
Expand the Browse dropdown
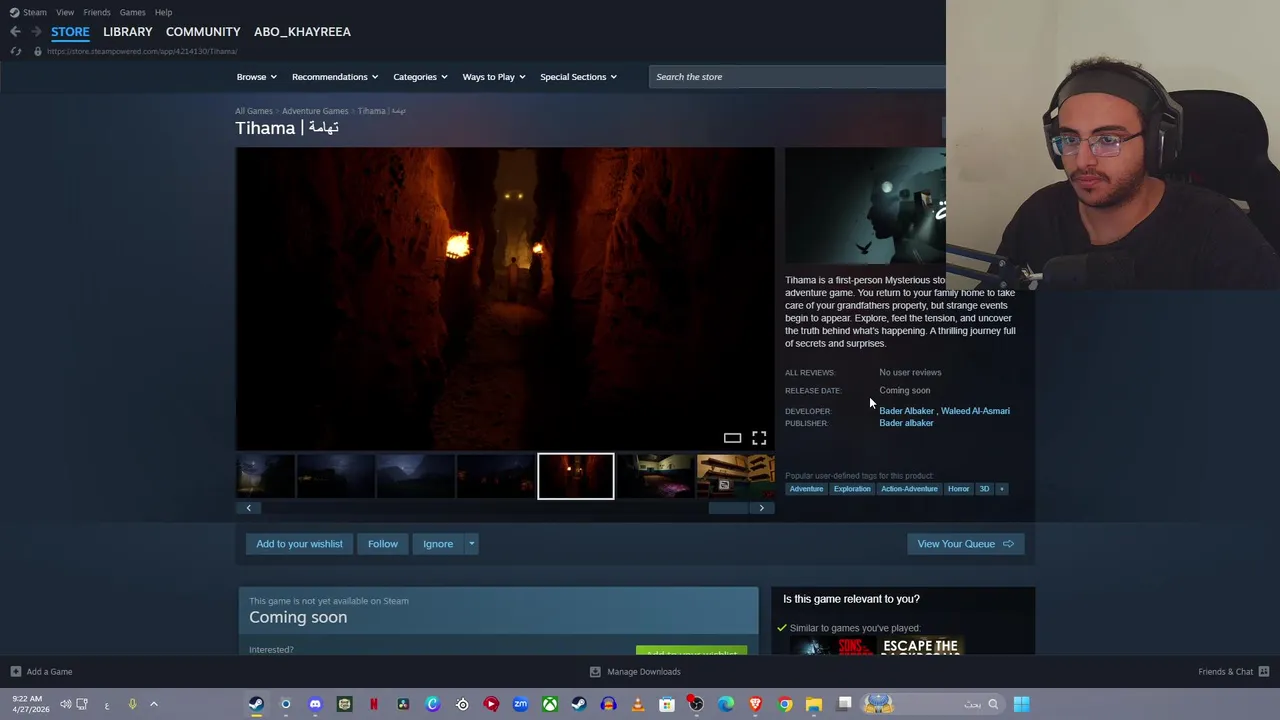[x=256, y=77]
